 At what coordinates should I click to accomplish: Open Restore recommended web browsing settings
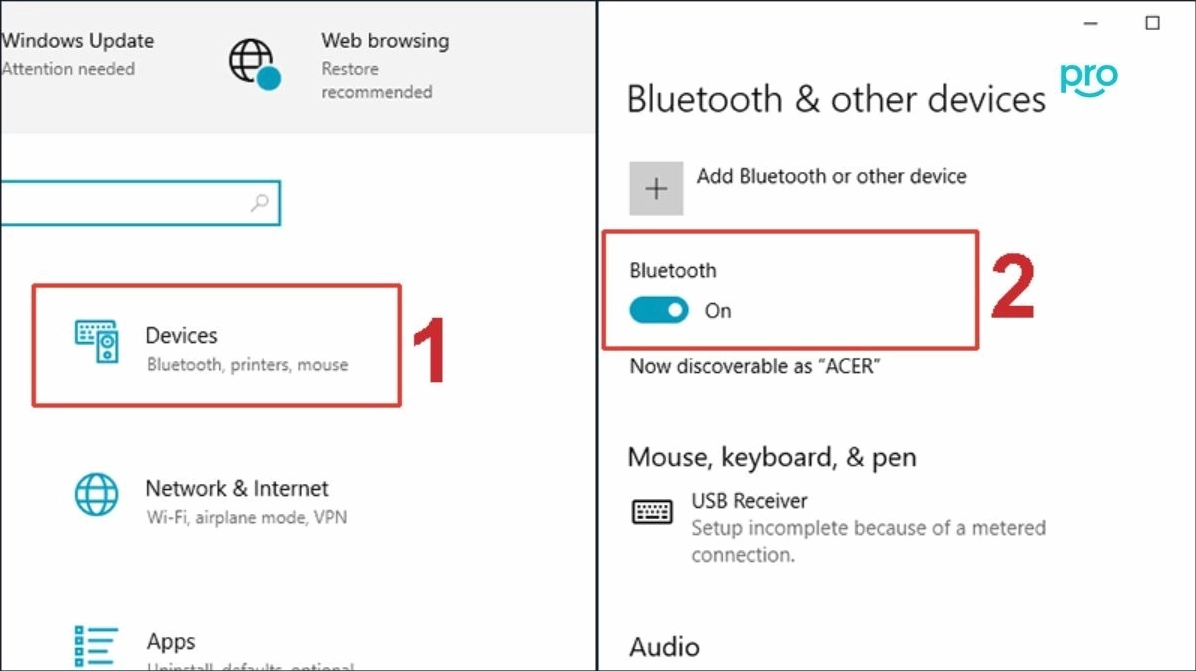(x=377, y=80)
